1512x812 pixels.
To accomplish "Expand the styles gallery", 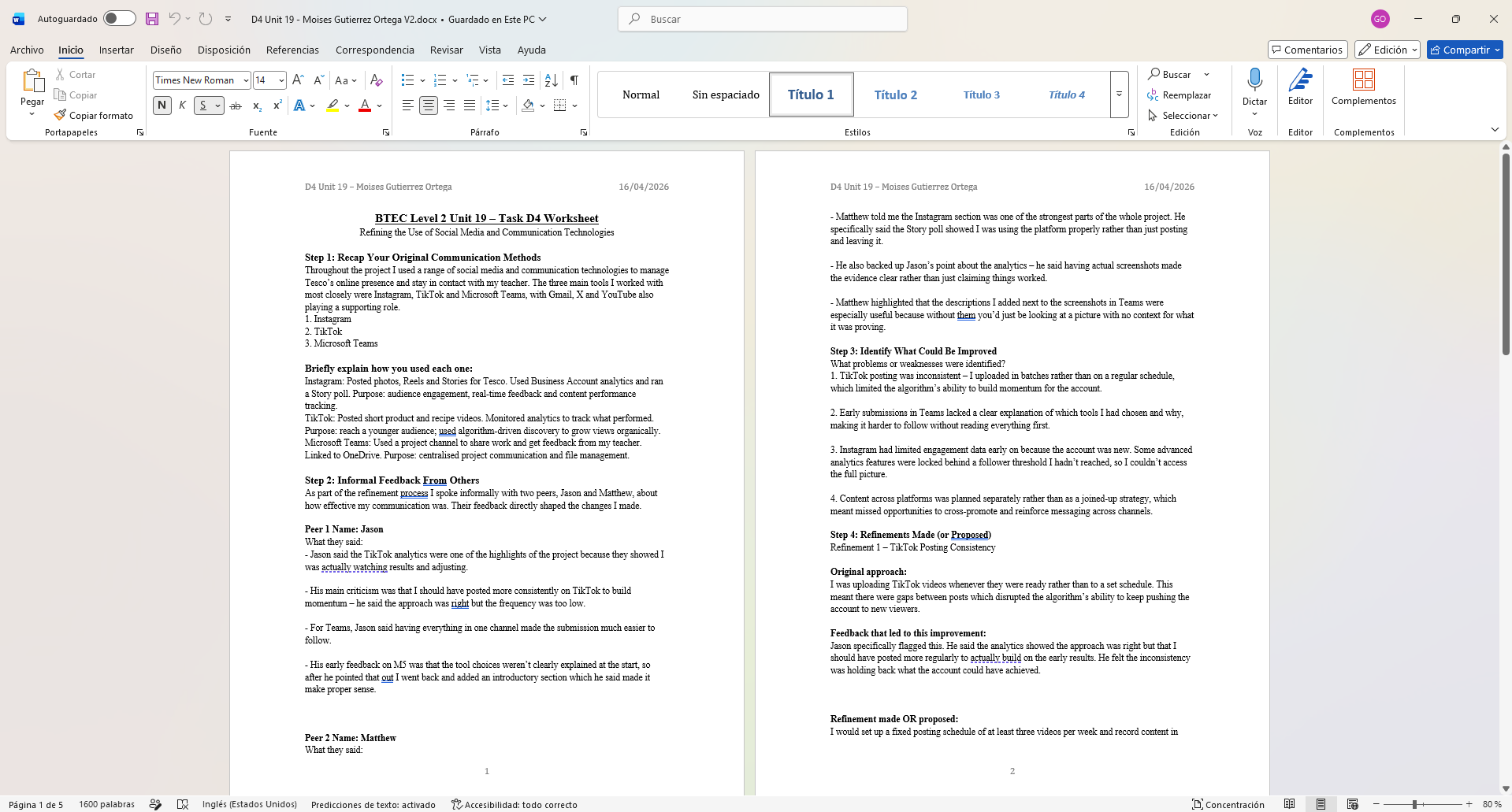I will click(1119, 95).
